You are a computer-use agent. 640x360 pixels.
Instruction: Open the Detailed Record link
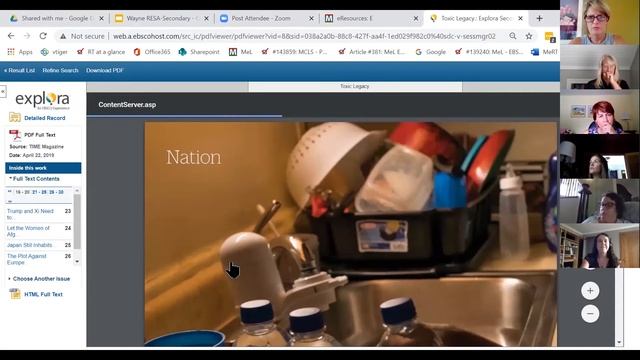[x=44, y=118]
